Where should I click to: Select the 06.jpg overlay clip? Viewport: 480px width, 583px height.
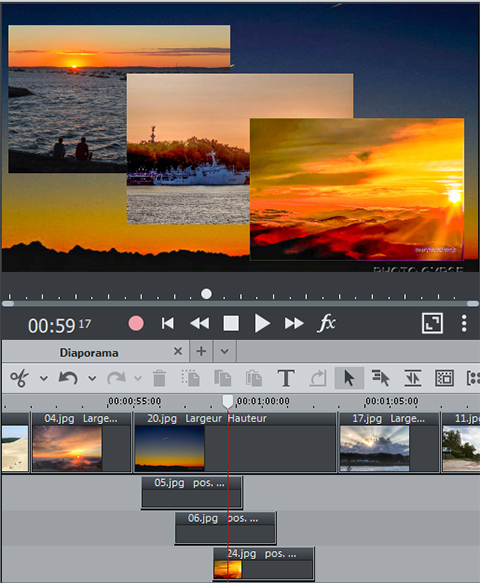225,528
